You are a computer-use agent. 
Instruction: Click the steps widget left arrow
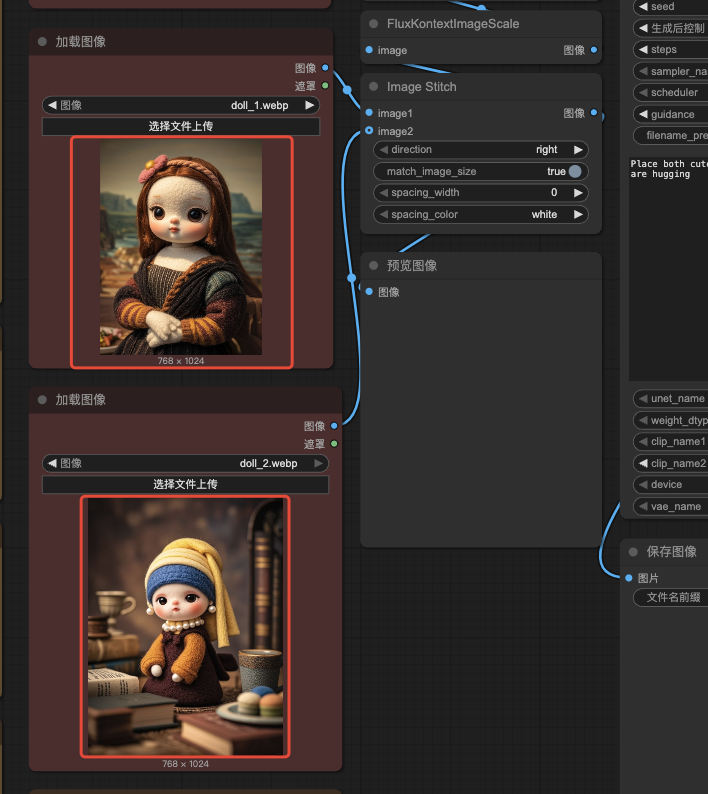click(643, 50)
